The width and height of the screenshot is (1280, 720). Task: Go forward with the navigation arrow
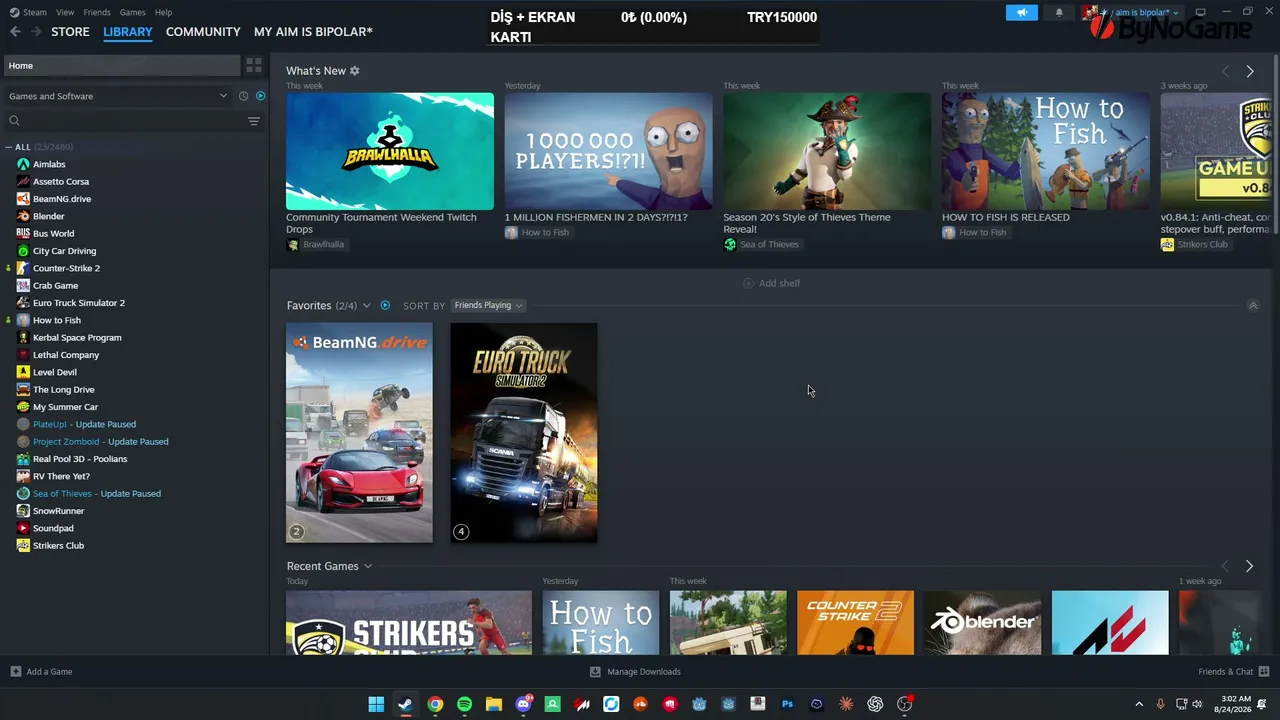(36, 32)
